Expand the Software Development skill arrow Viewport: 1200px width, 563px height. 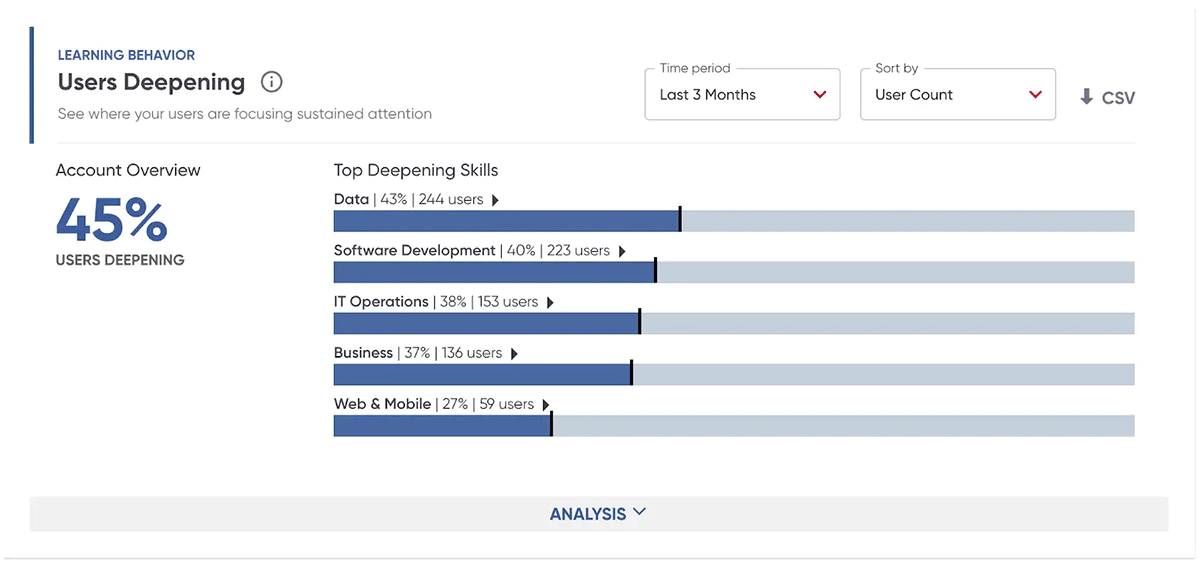(622, 251)
